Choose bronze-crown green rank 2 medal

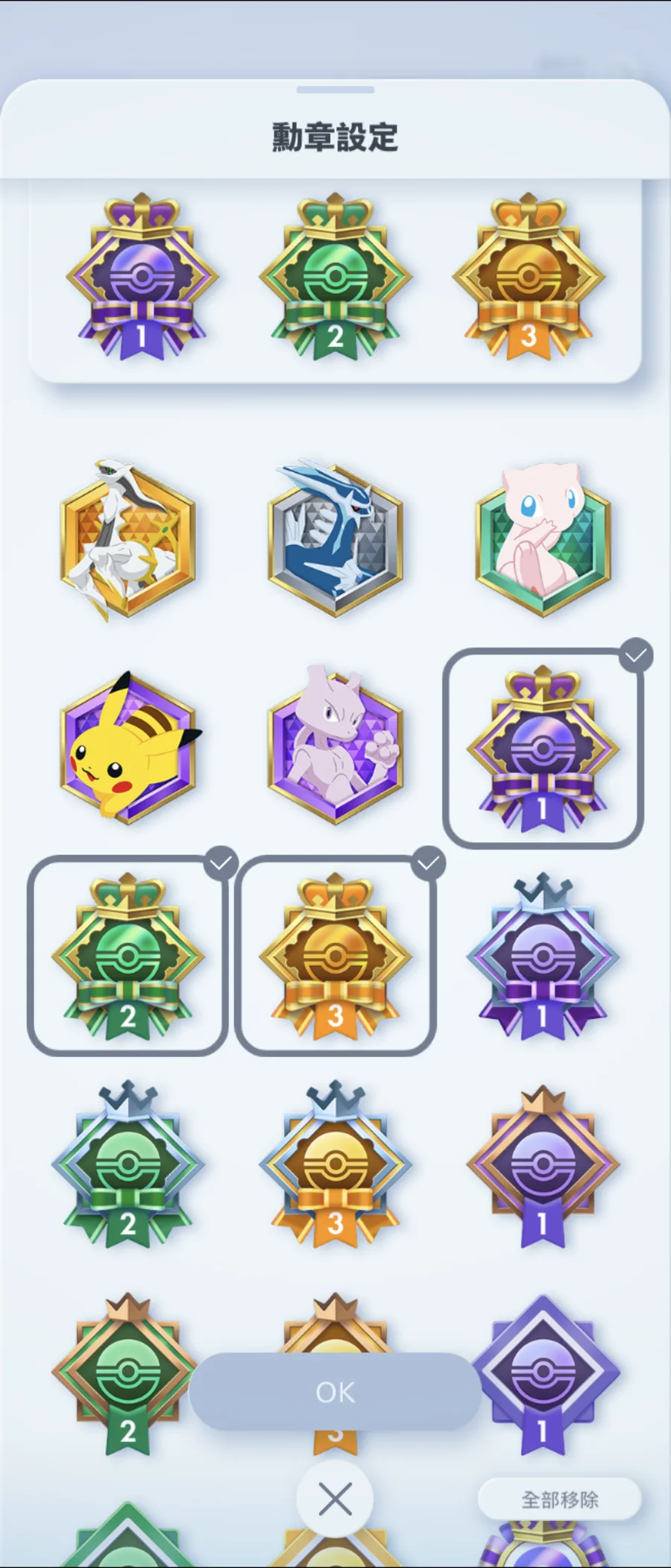point(127,1374)
